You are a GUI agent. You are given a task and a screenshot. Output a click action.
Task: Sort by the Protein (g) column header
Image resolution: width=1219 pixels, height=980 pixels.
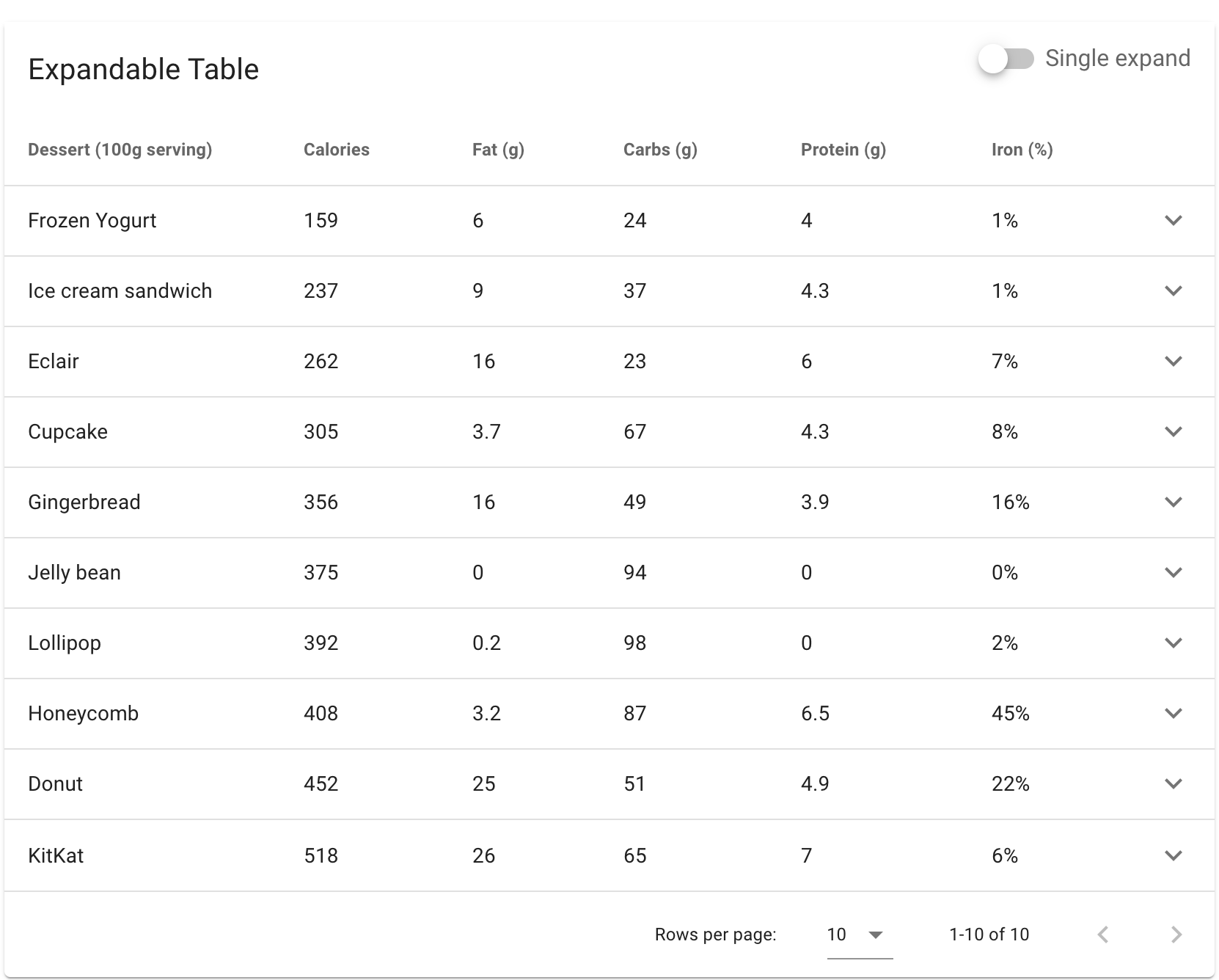tap(843, 150)
